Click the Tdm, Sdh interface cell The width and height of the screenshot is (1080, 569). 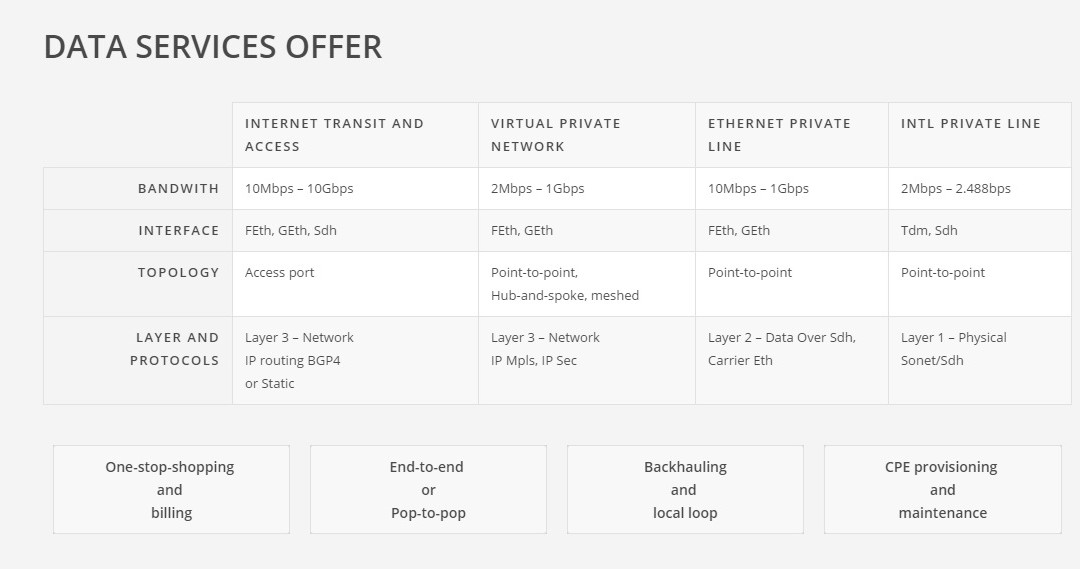979,231
